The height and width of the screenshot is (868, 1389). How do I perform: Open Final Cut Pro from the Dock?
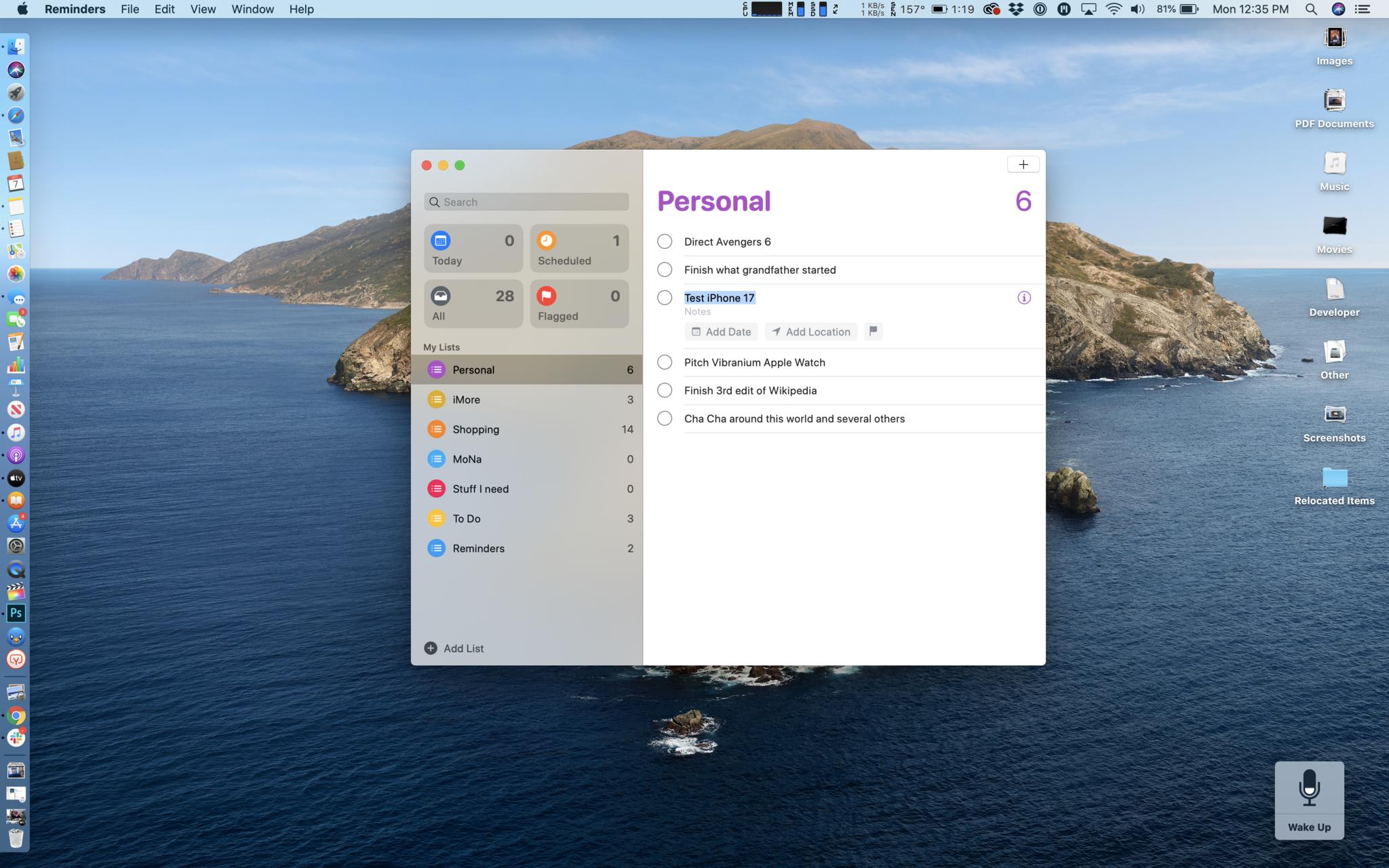16,591
